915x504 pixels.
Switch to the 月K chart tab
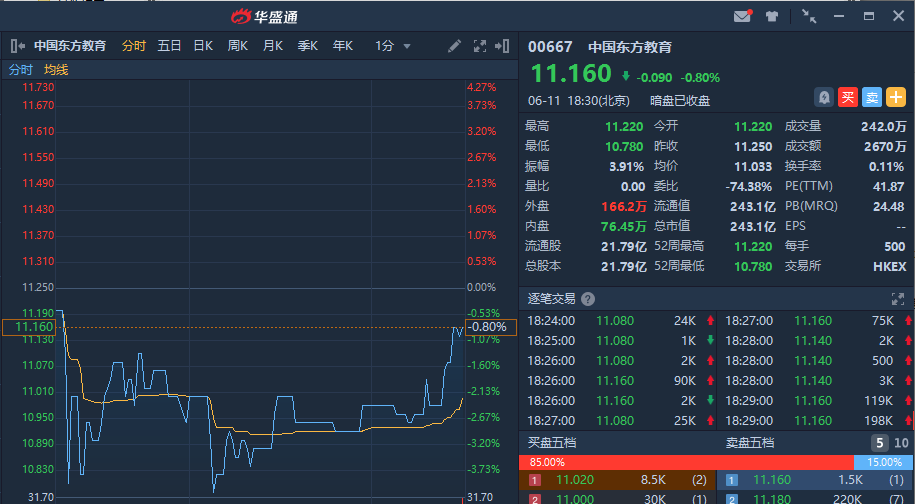(273, 46)
